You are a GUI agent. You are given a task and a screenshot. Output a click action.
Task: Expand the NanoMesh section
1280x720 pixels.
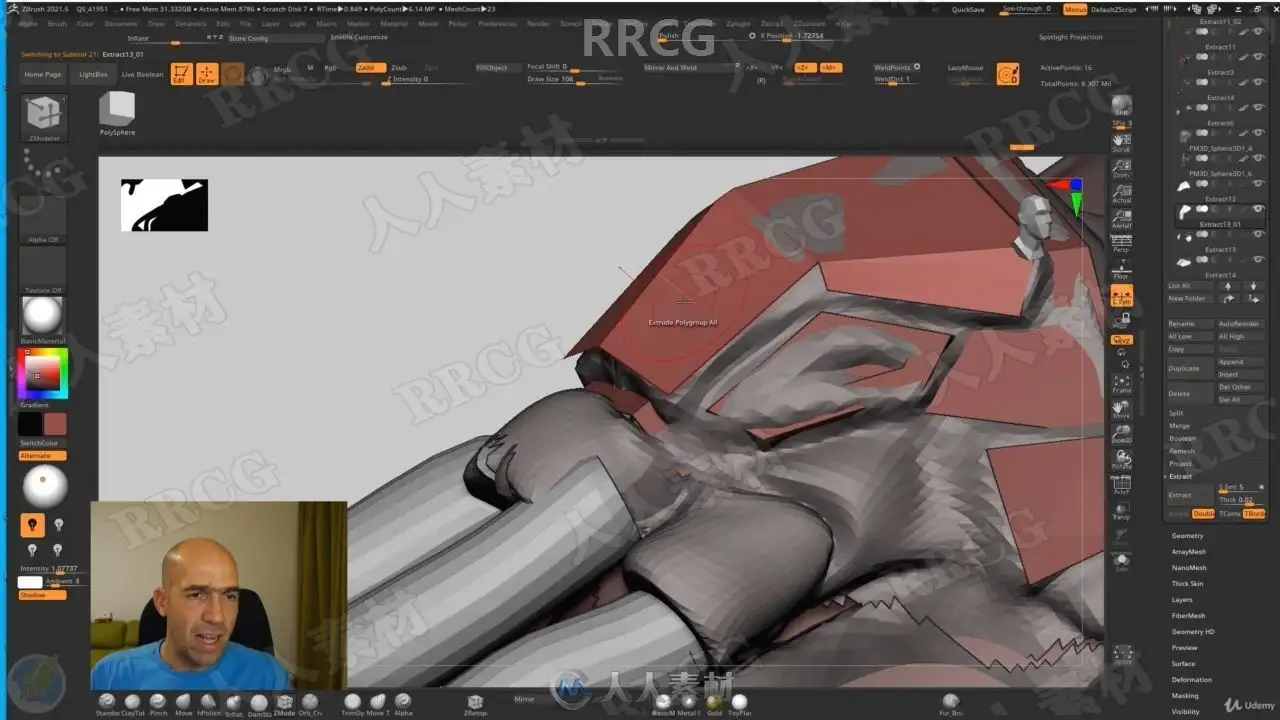pos(1188,568)
